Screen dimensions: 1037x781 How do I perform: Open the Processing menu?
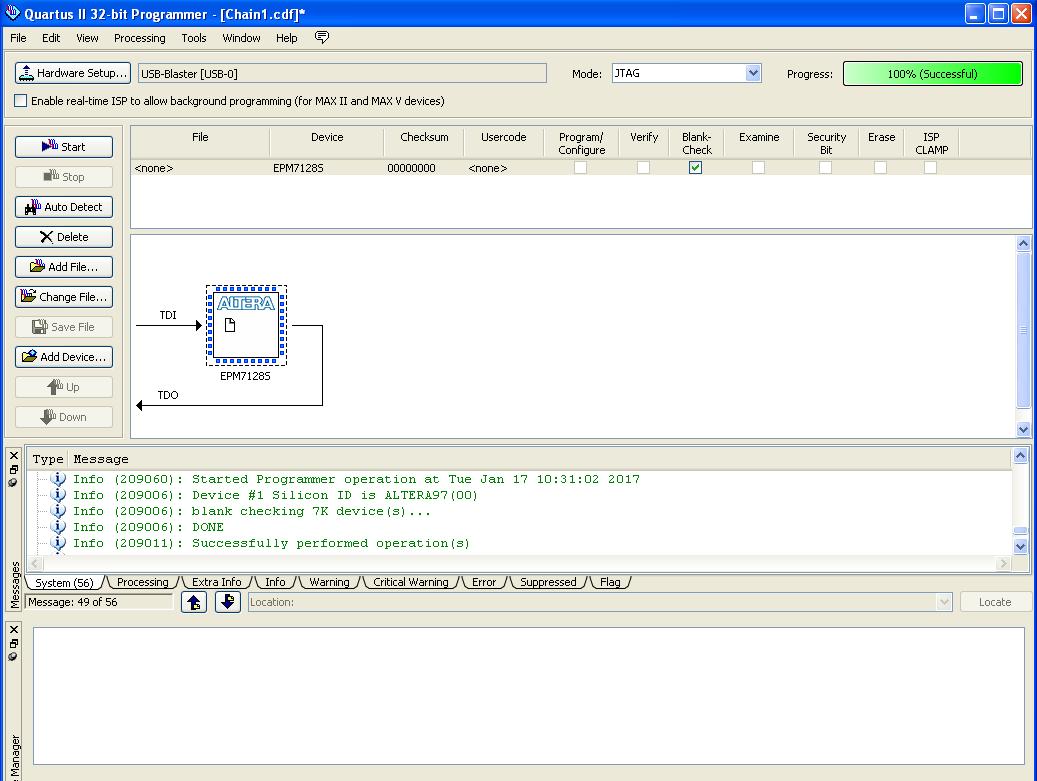(x=139, y=38)
